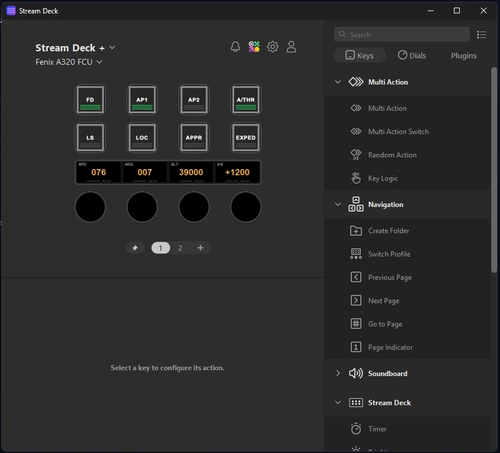Select the A/THR key
Screen dimensions: 500x453
click(x=246, y=100)
